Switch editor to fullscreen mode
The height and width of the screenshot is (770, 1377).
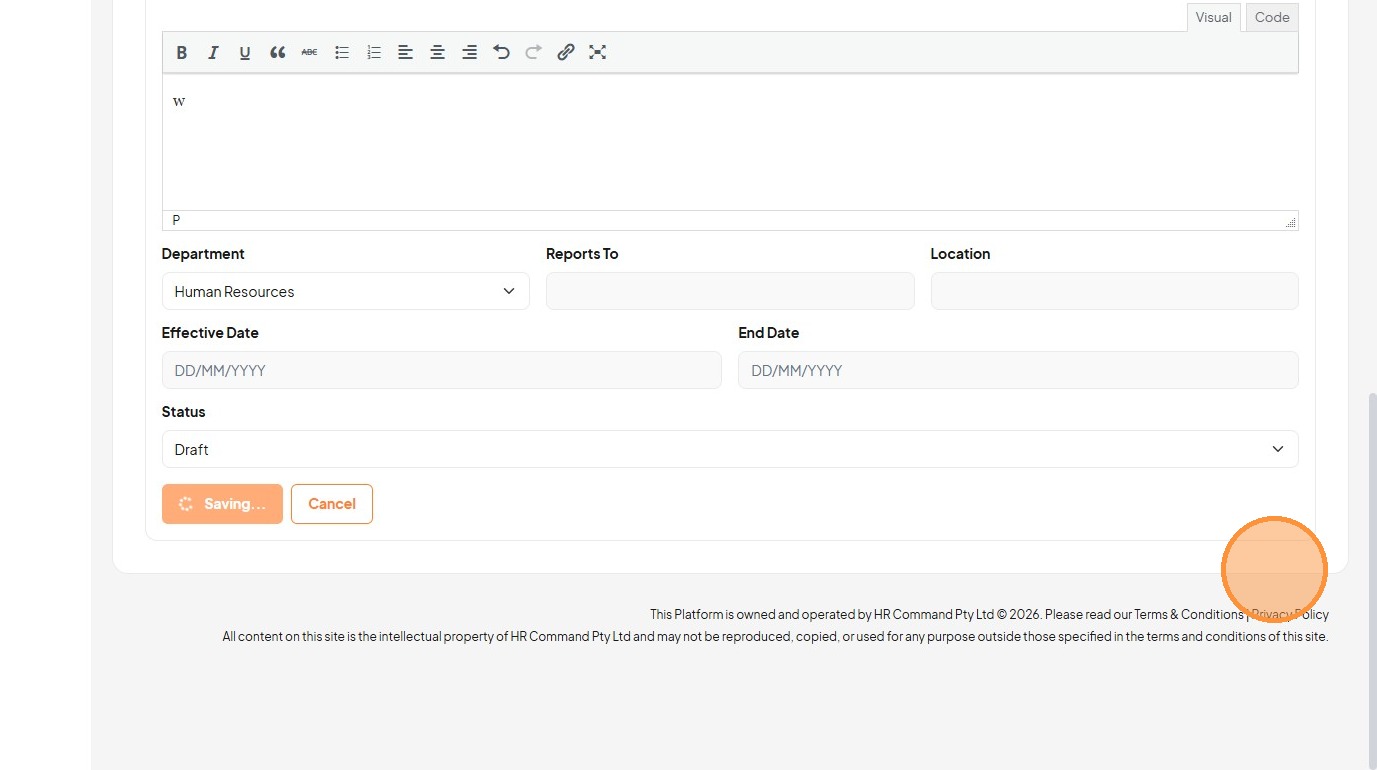coord(597,53)
